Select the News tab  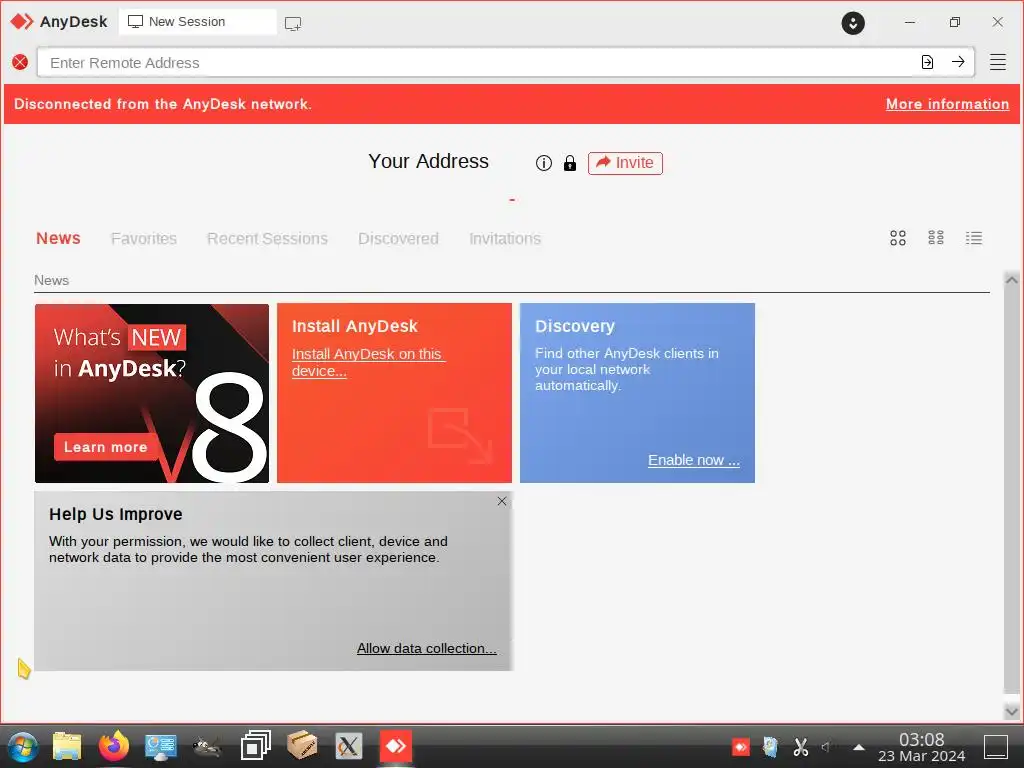[x=58, y=238]
